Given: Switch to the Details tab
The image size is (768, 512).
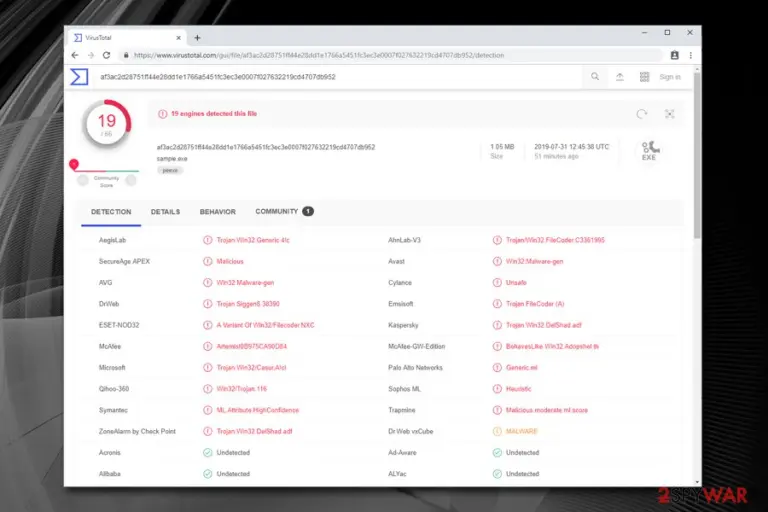Looking at the screenshot, I should tap(166, 212).
